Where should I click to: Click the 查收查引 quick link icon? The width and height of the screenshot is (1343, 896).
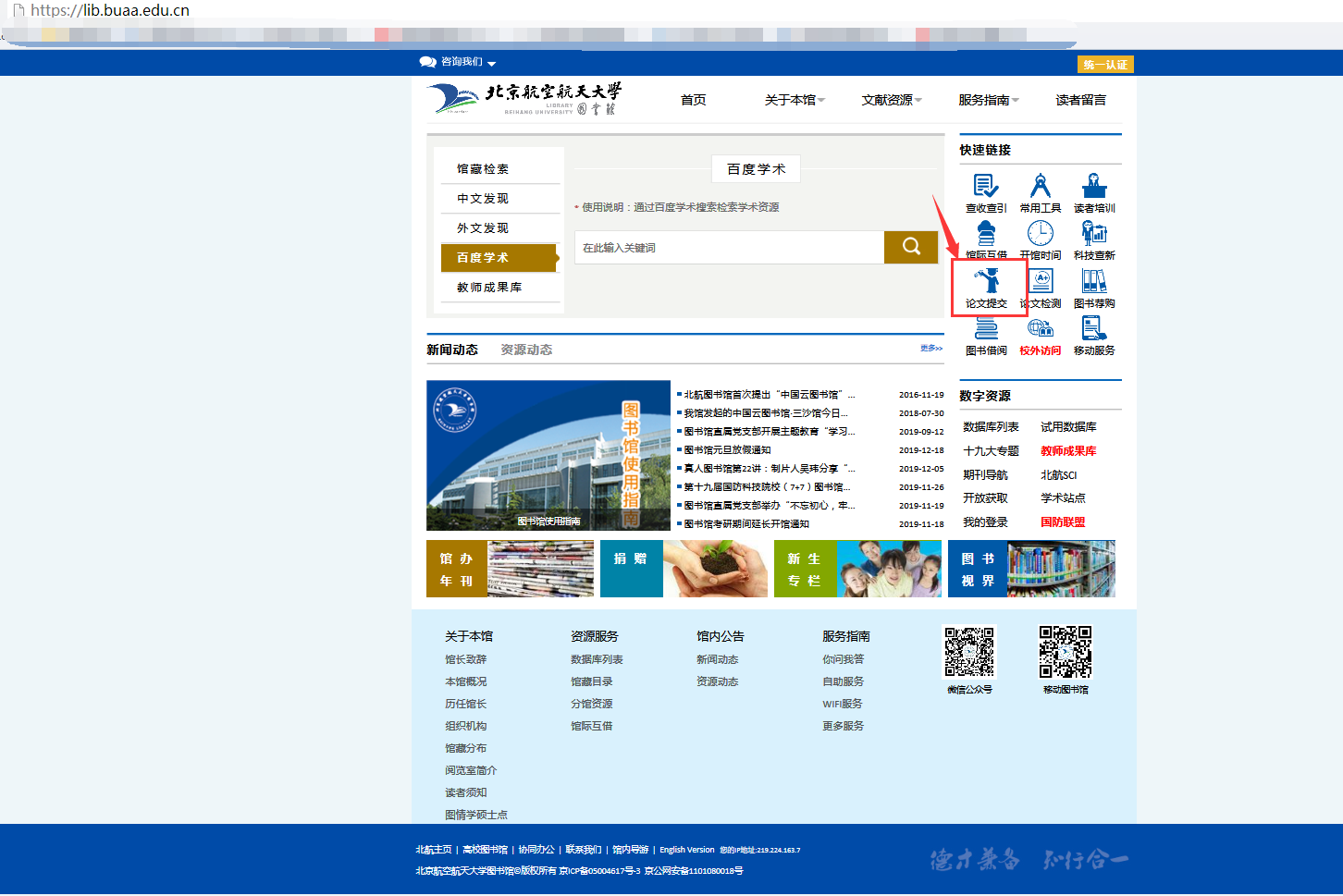pyautogui.click(x=986, y=187)
